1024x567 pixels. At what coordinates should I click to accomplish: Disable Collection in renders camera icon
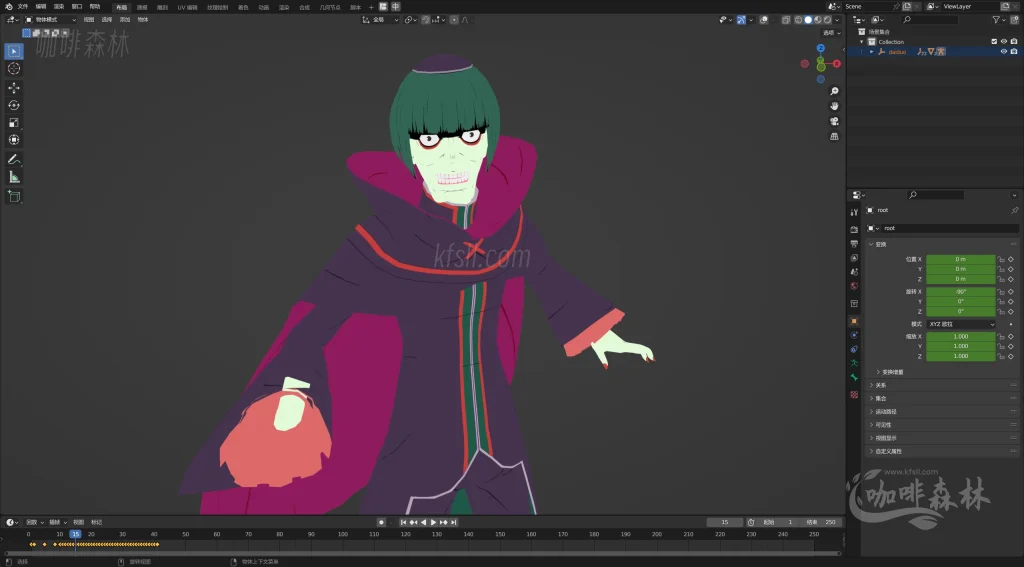(x=1014, y=42)
